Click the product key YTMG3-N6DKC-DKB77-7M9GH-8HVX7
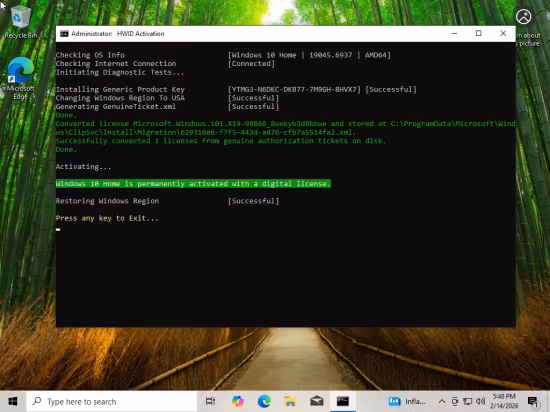The image size is (550, 412). click(x=295, y=89)
